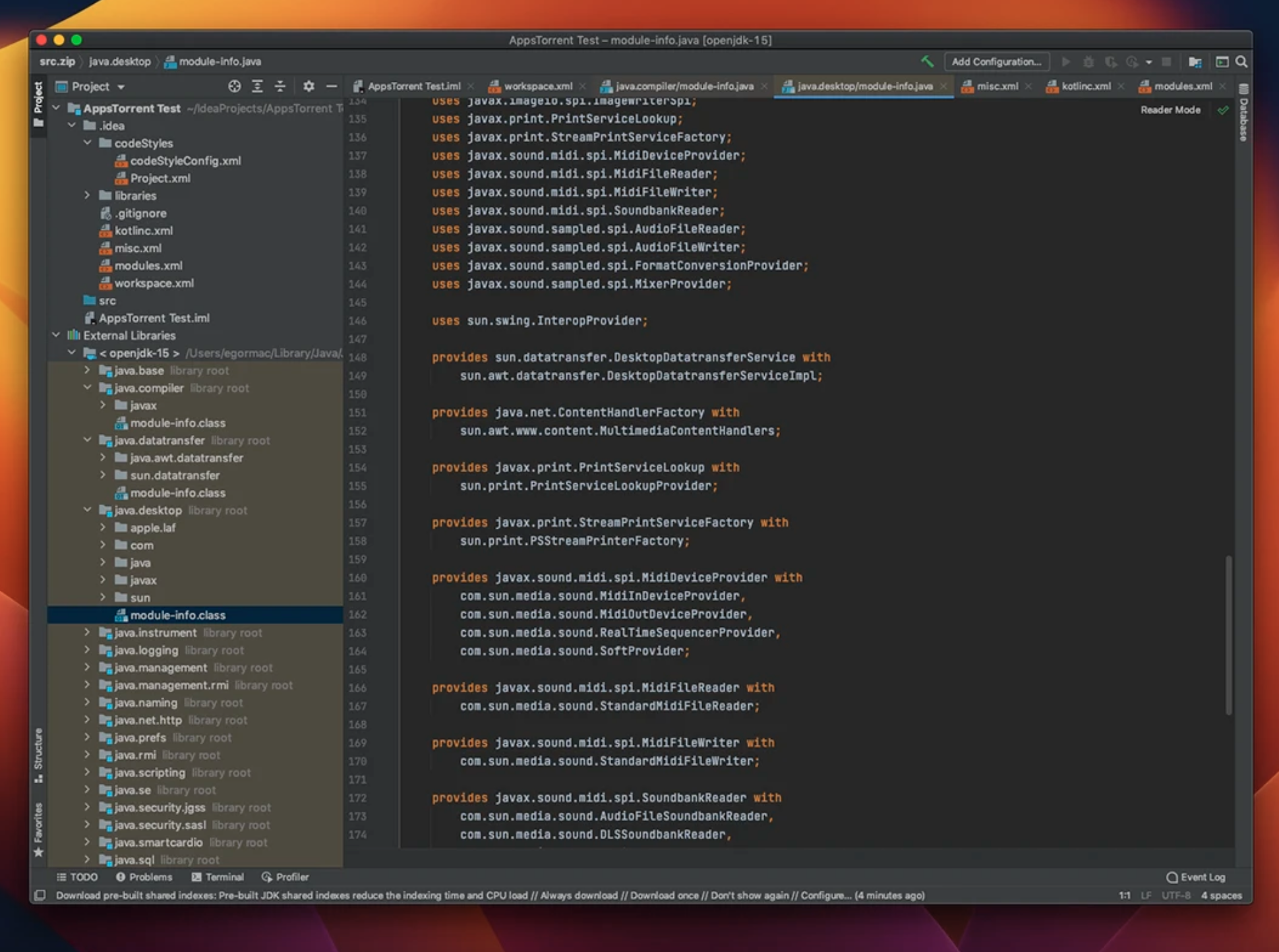1279x952 pixels.
Task: Click the Run with Coverage icon
Action: 1112,61
